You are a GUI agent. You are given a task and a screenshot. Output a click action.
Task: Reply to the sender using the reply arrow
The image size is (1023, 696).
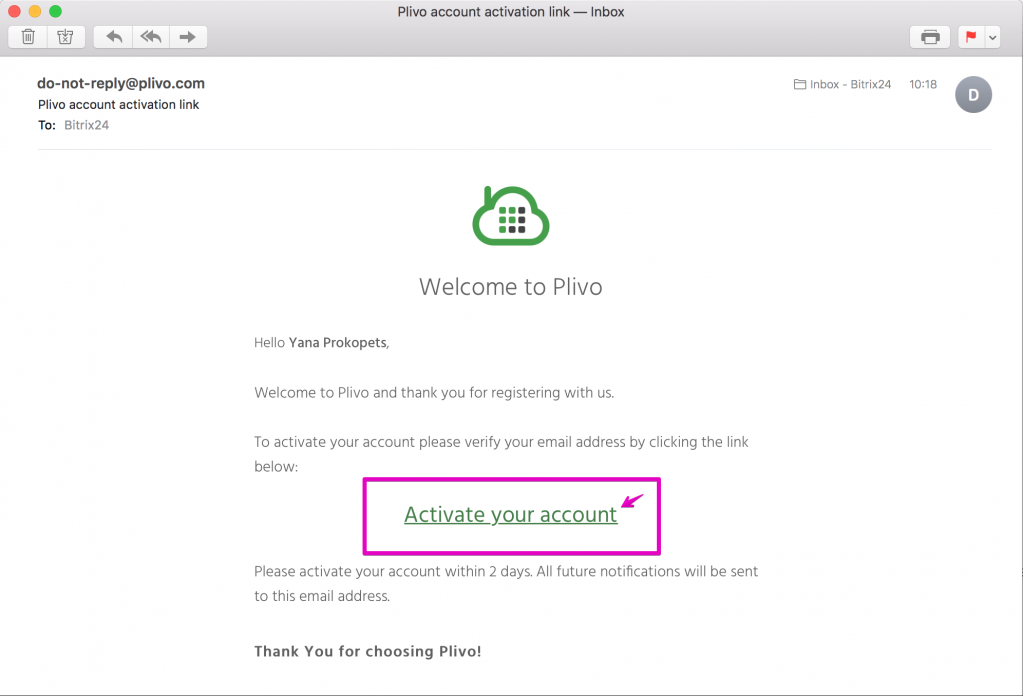[114, 37]
